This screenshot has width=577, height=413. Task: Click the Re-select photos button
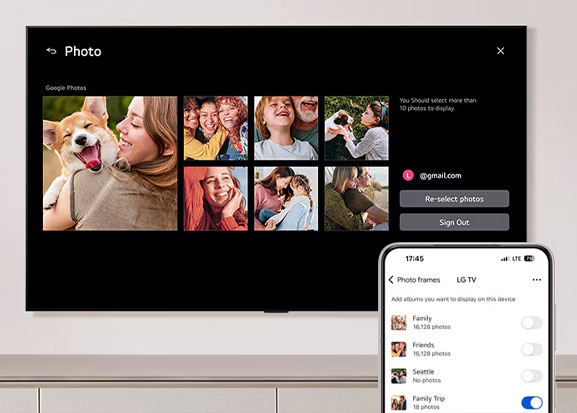click(454, 199)
